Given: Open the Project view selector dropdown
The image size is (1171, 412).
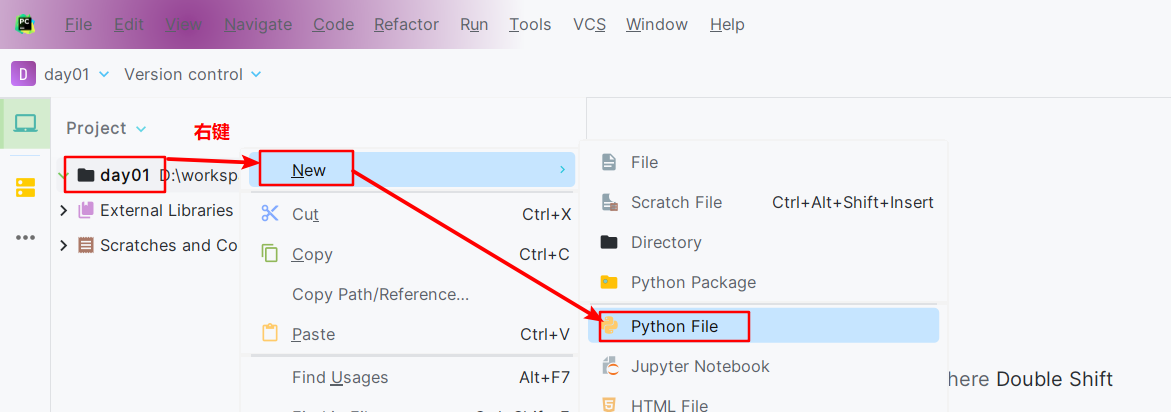Looking at the screenshot, I should tap(107, 128).
